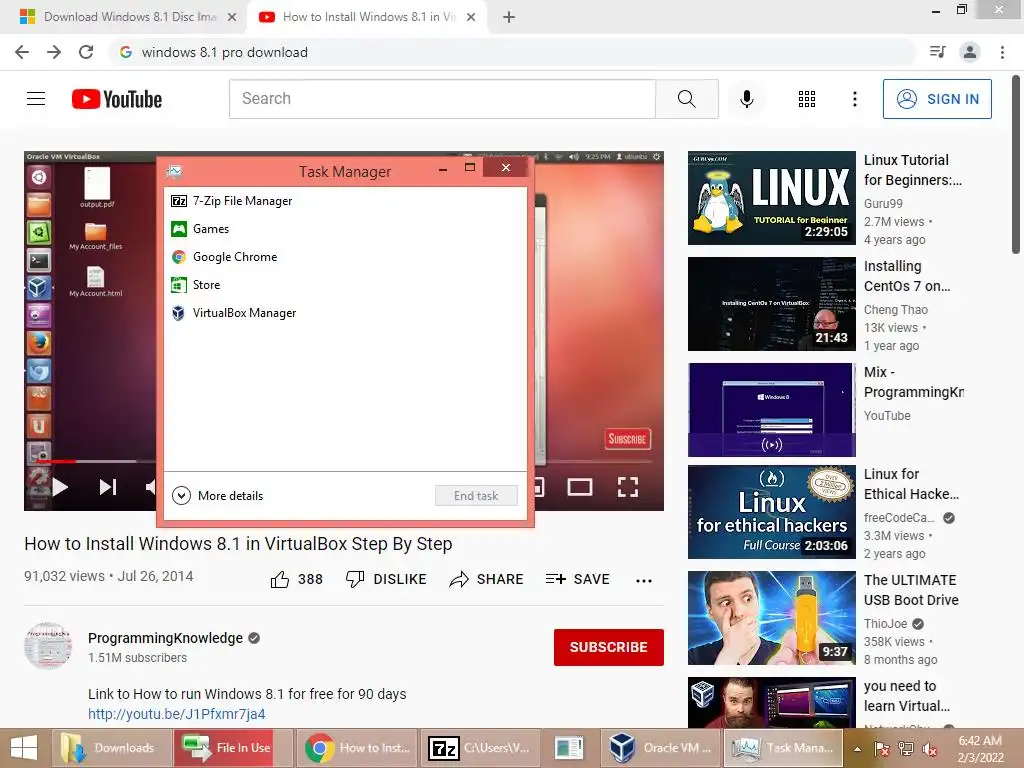The width and height of the screenshot is (1024, 768).
Task: Open Linux for Ethical Hackers video thumbnail
Action: tap(771, 512)
